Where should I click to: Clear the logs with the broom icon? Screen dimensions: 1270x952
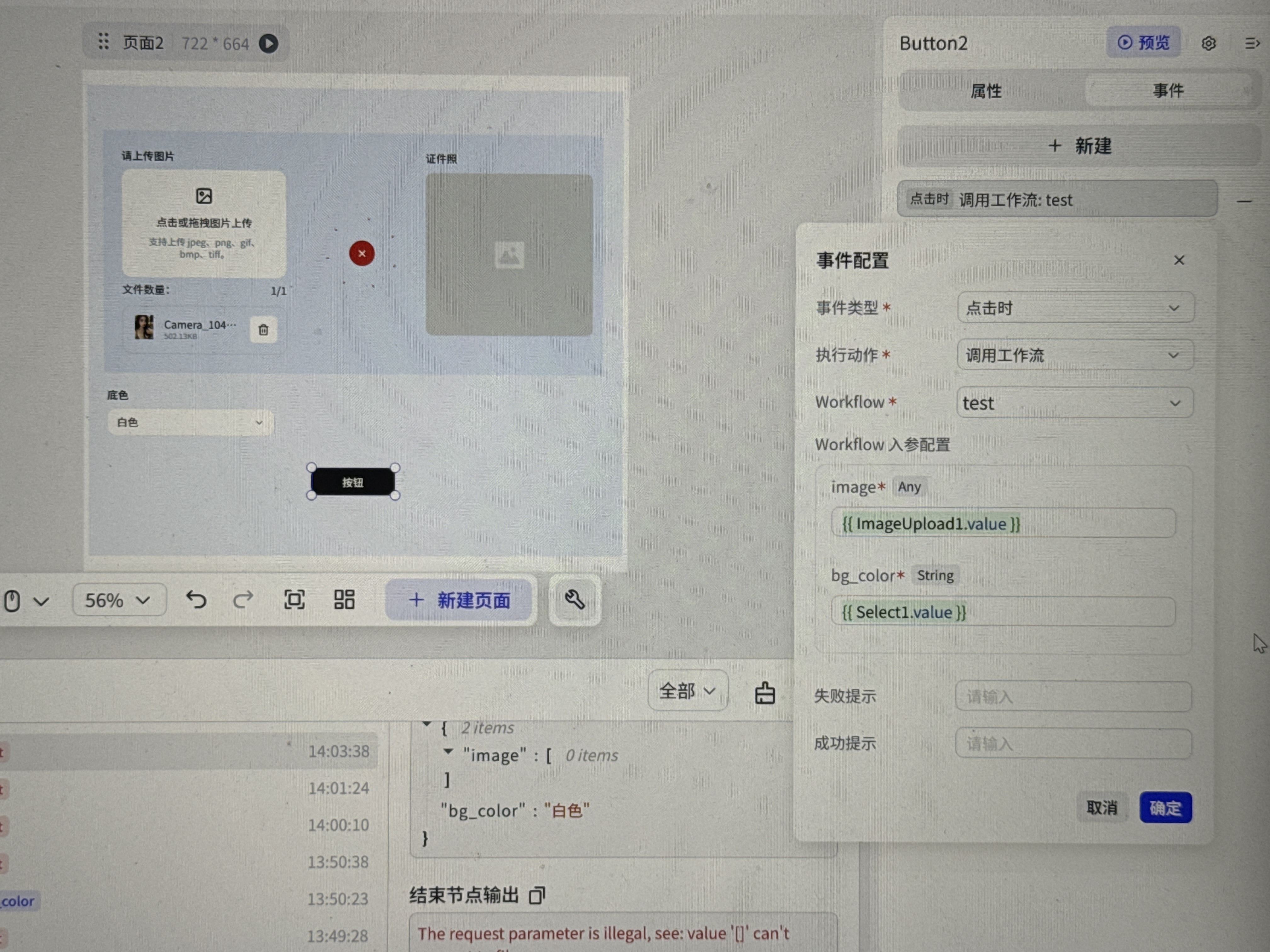click(x=764, y=693)
